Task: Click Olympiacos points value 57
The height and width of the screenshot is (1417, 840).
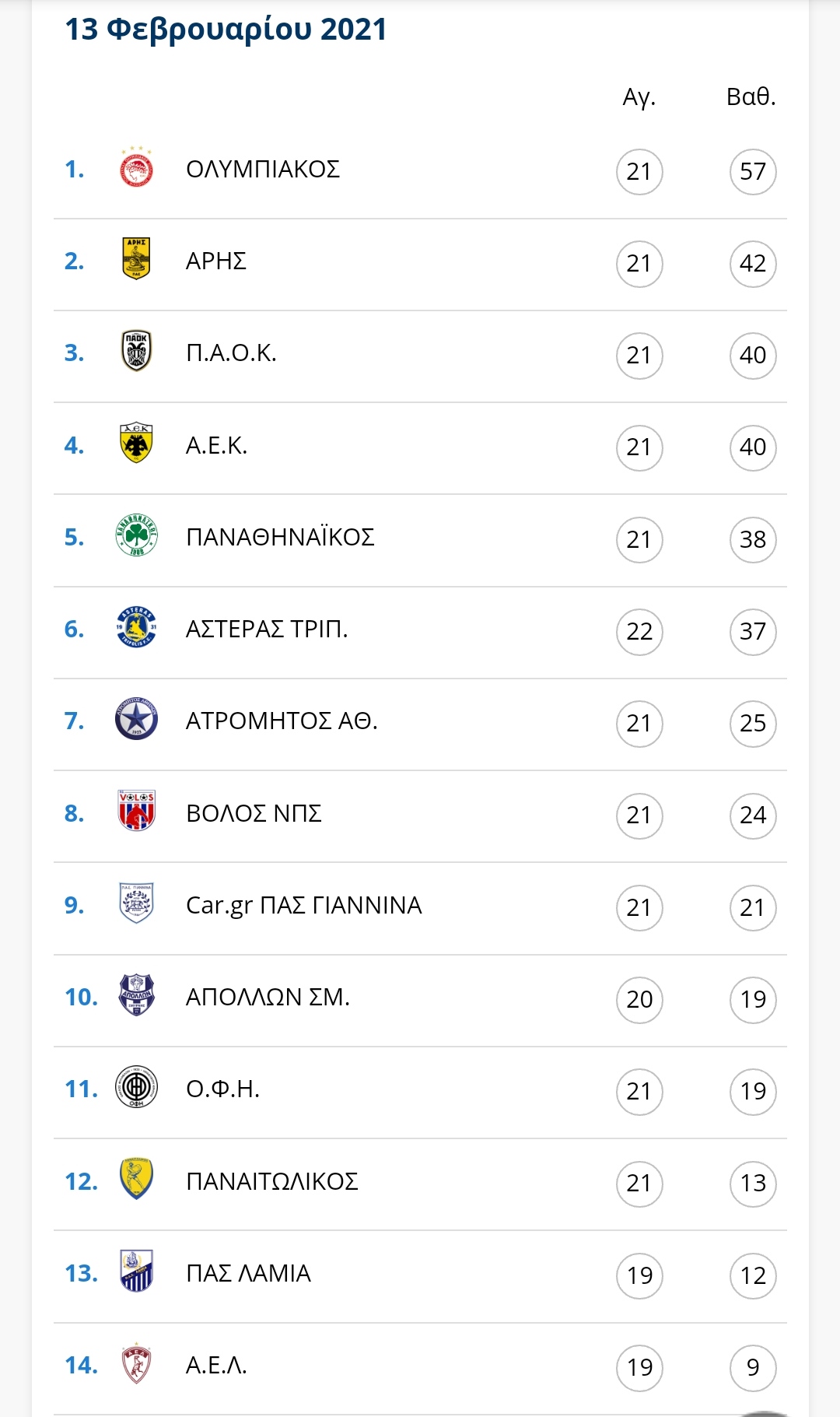Action: (x=753, y=171)
